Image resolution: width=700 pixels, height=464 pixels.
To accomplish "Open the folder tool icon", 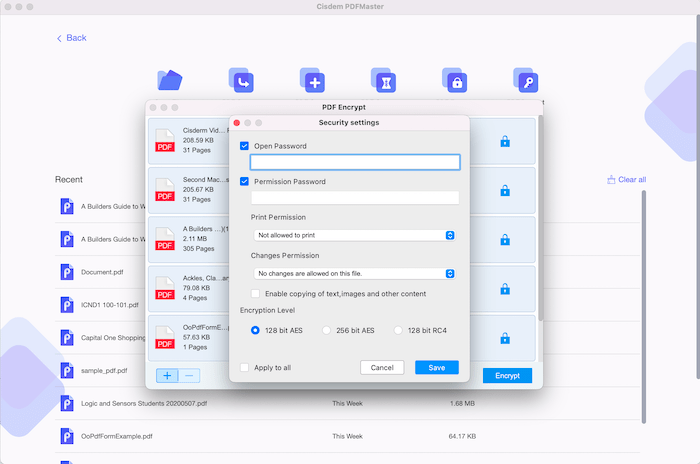I will pyautogui.click(x=170, y=80).
